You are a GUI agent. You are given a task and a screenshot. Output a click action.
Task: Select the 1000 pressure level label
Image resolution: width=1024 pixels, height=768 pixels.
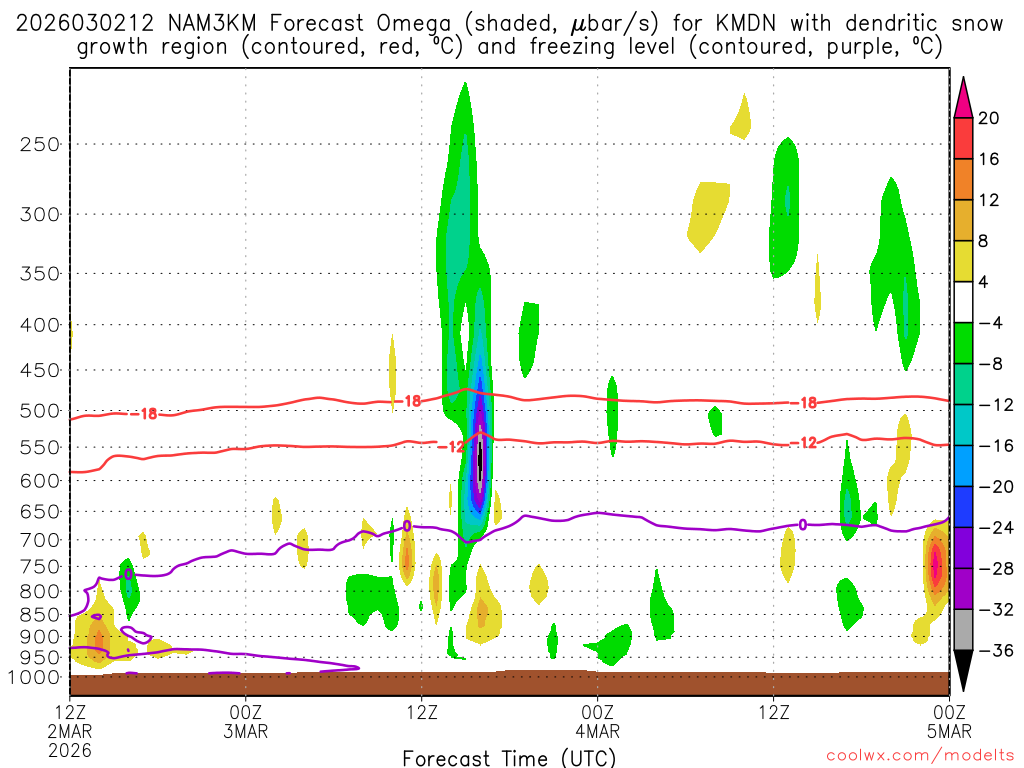coord(35,677)
